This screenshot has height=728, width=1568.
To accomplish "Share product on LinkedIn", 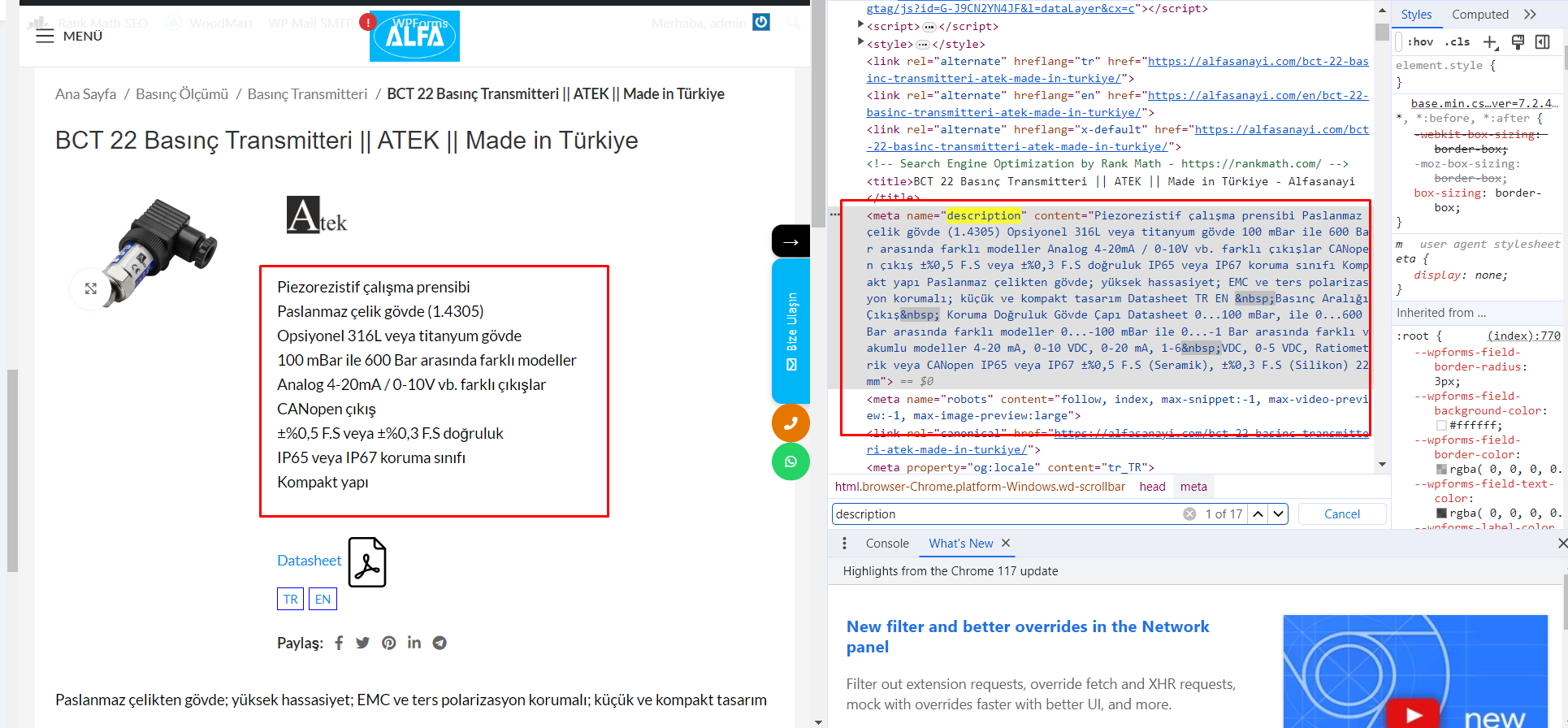I will pyautogui.click(x=414, y=643).
